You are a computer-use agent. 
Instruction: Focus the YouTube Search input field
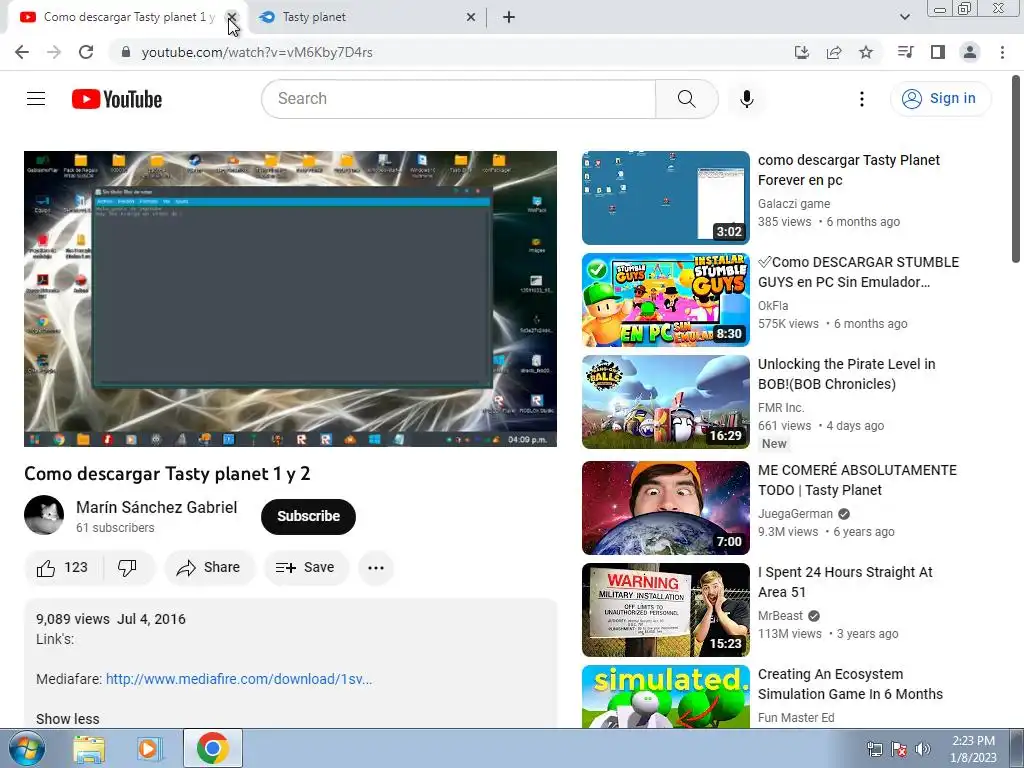click(x=458, y=99)
